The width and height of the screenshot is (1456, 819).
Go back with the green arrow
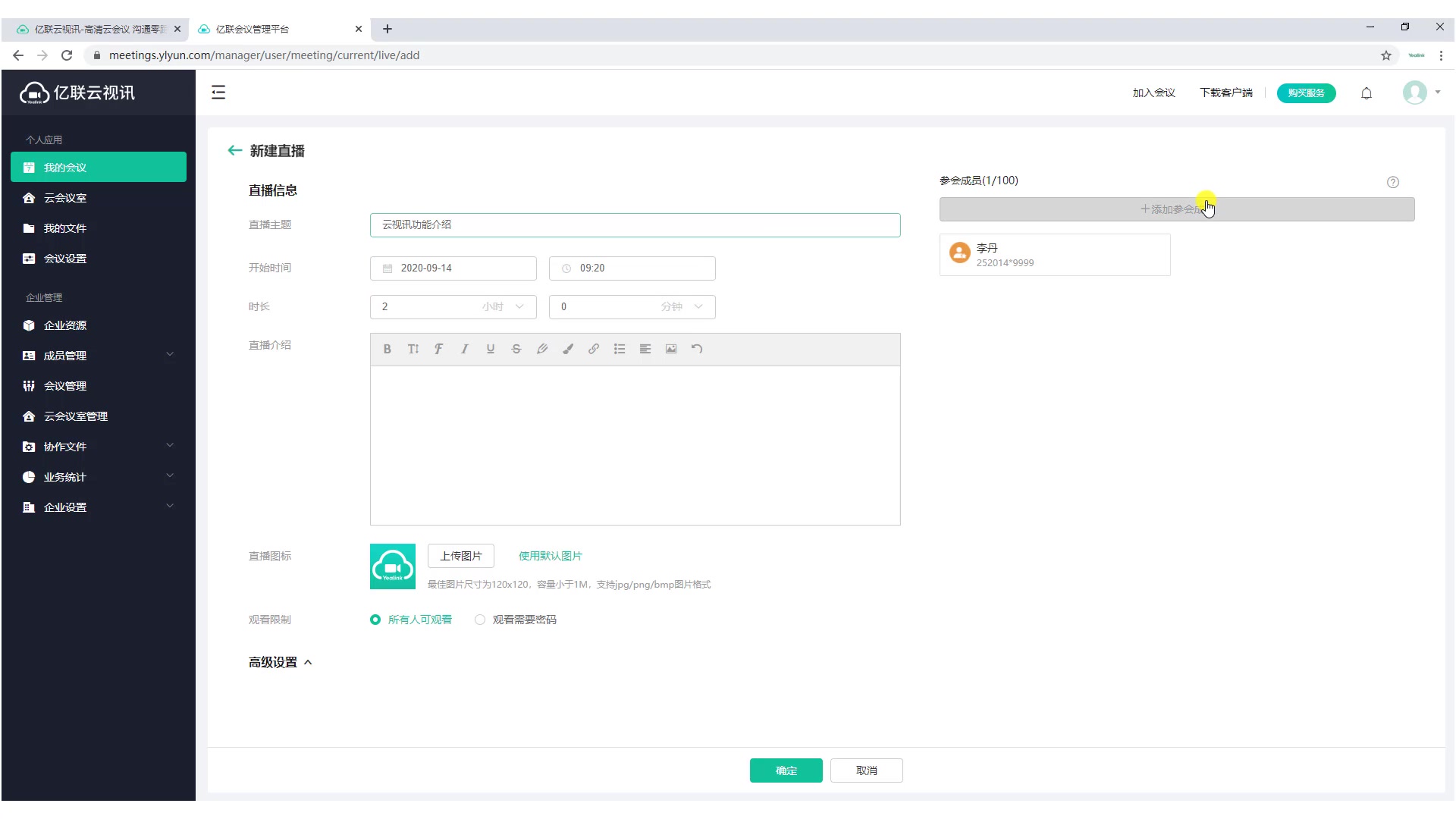tap(234, 150)
